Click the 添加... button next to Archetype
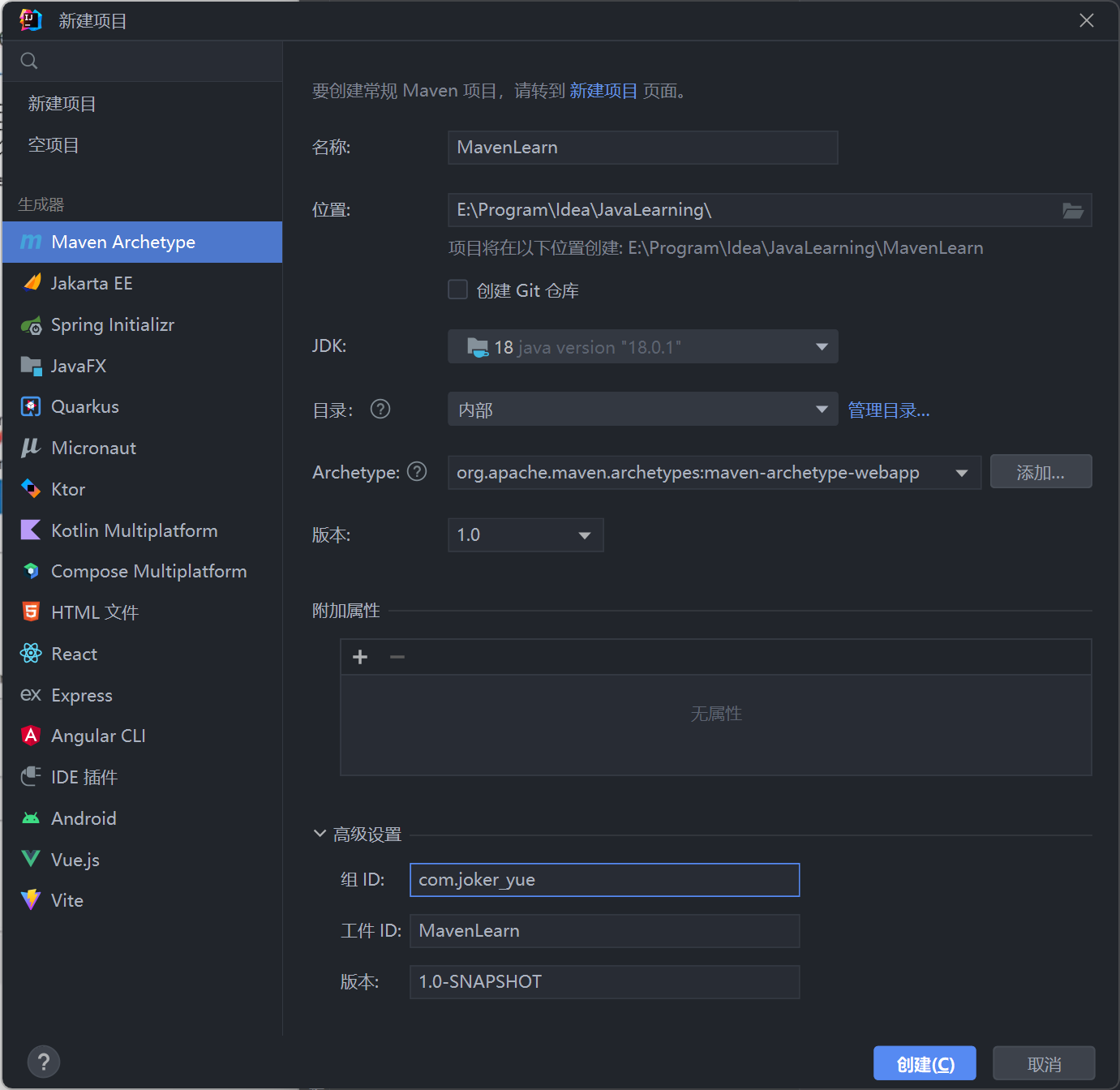 (1041, 473)
